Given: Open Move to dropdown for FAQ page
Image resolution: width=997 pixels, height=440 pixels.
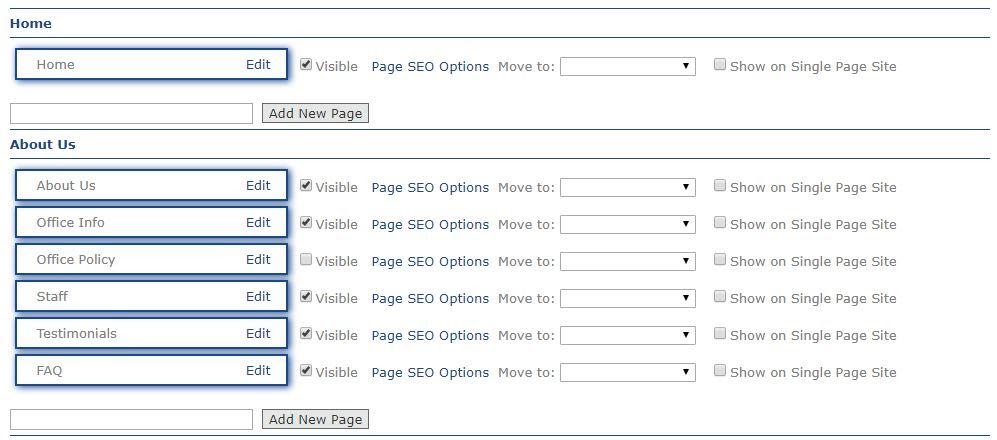Looking at the screenshot, I should 627,372.
